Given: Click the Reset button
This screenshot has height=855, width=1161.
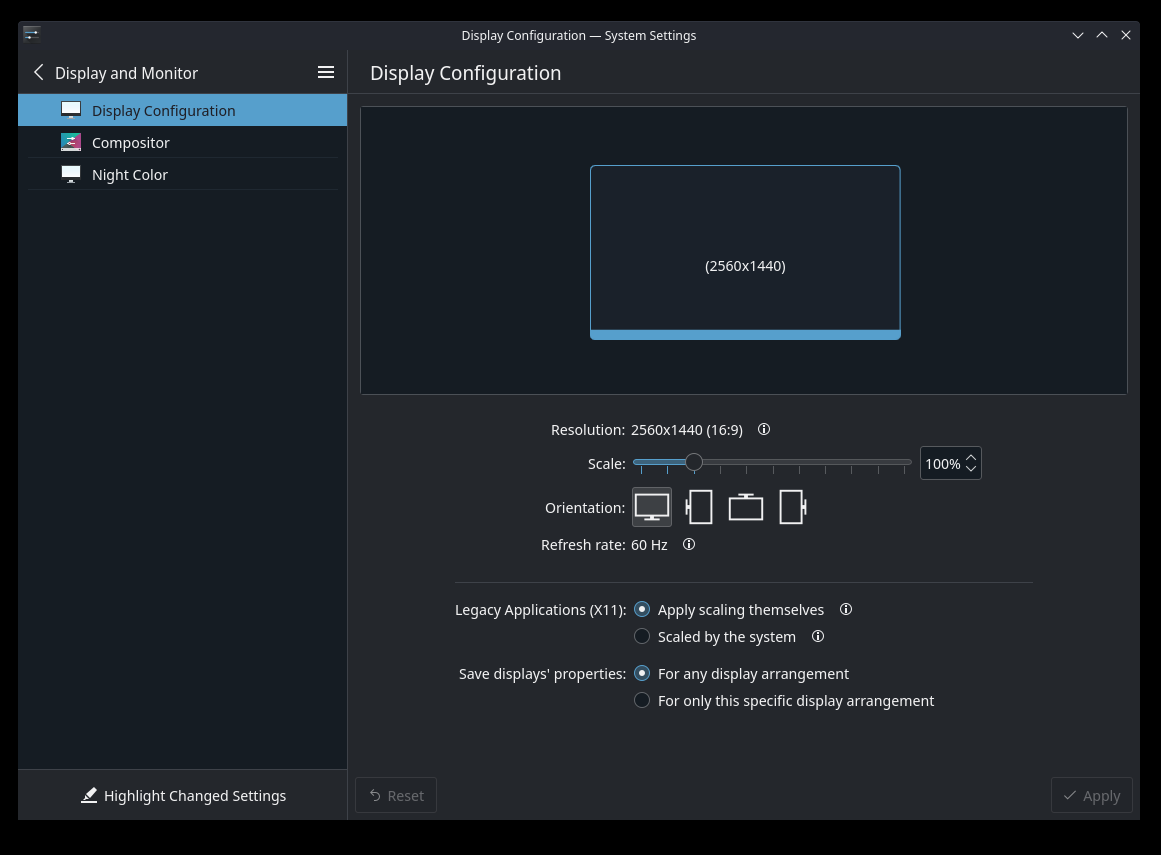Looking at the screenshot, I should (x=396, y=795).
